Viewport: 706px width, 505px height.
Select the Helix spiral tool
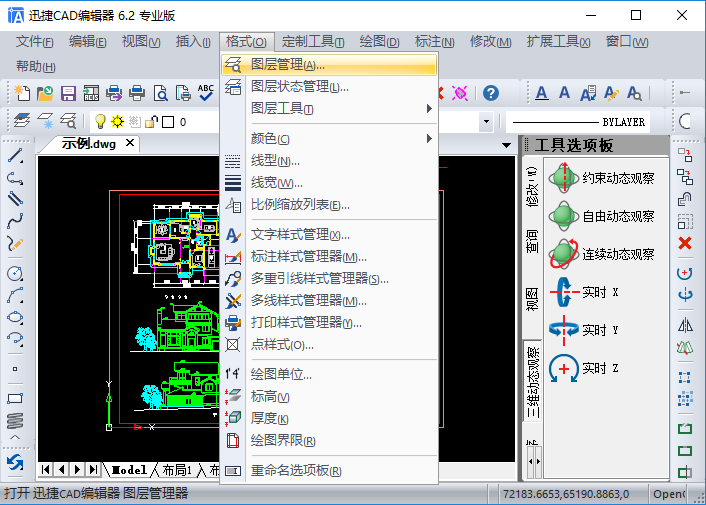15,420
